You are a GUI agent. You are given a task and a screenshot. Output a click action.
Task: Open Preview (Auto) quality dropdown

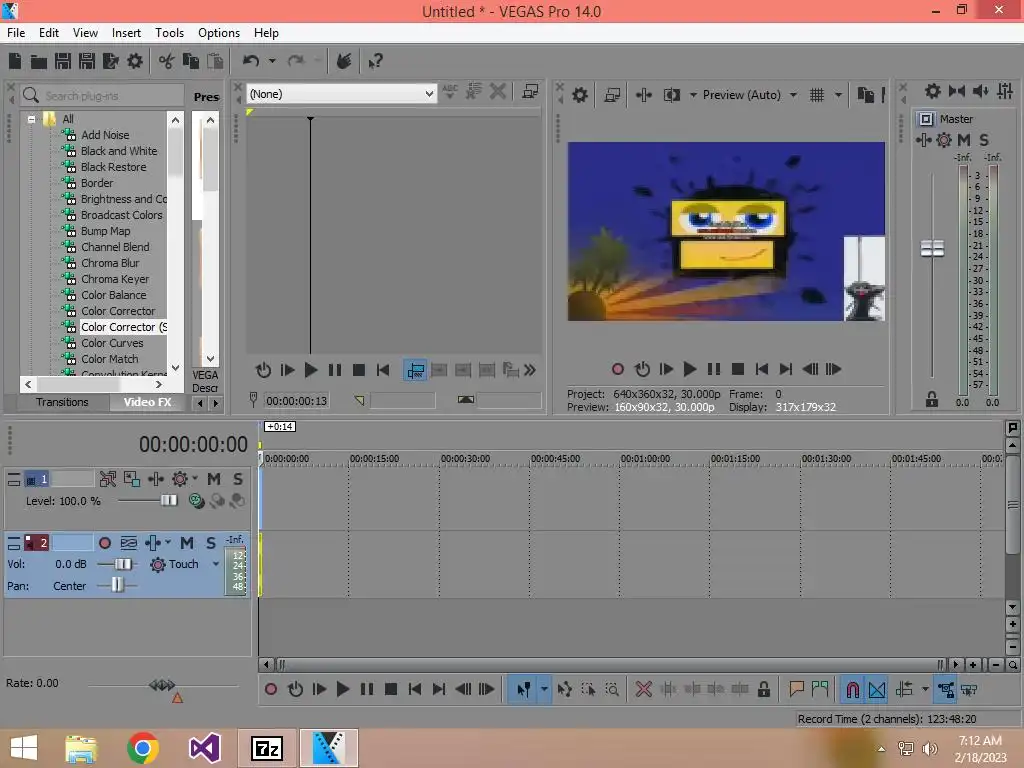793,95
